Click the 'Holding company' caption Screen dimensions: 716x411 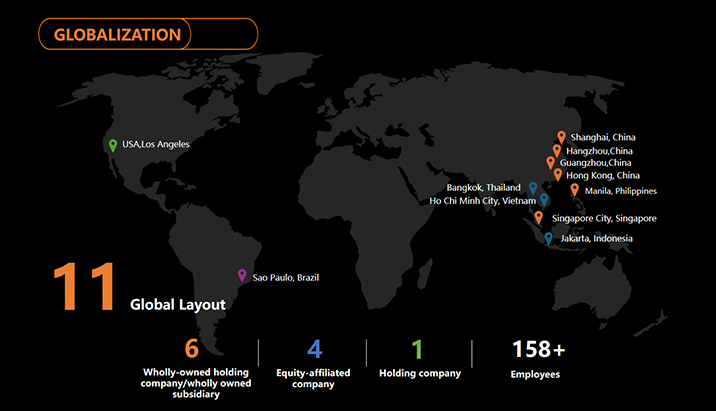[x=420, y=373]
